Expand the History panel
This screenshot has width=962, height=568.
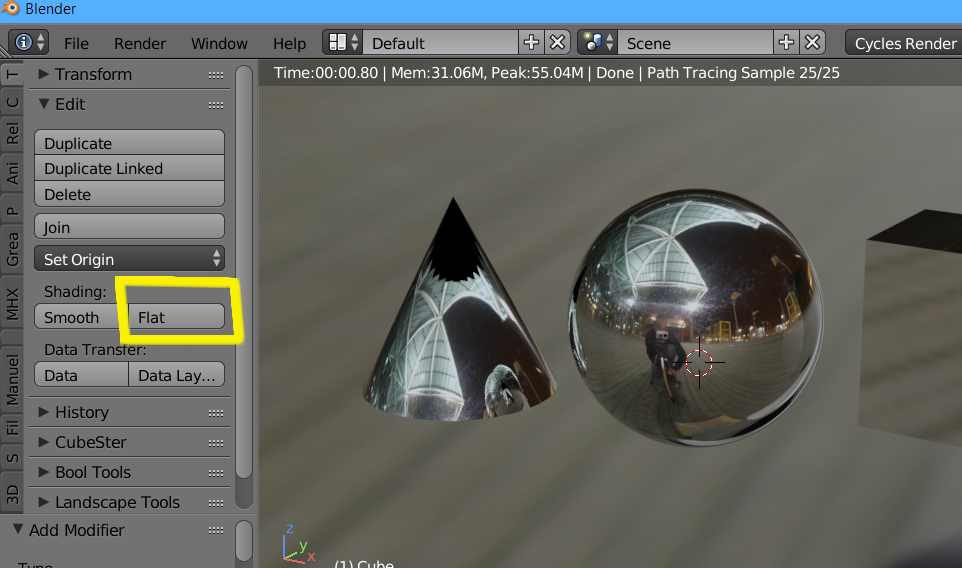pos(43,412)
